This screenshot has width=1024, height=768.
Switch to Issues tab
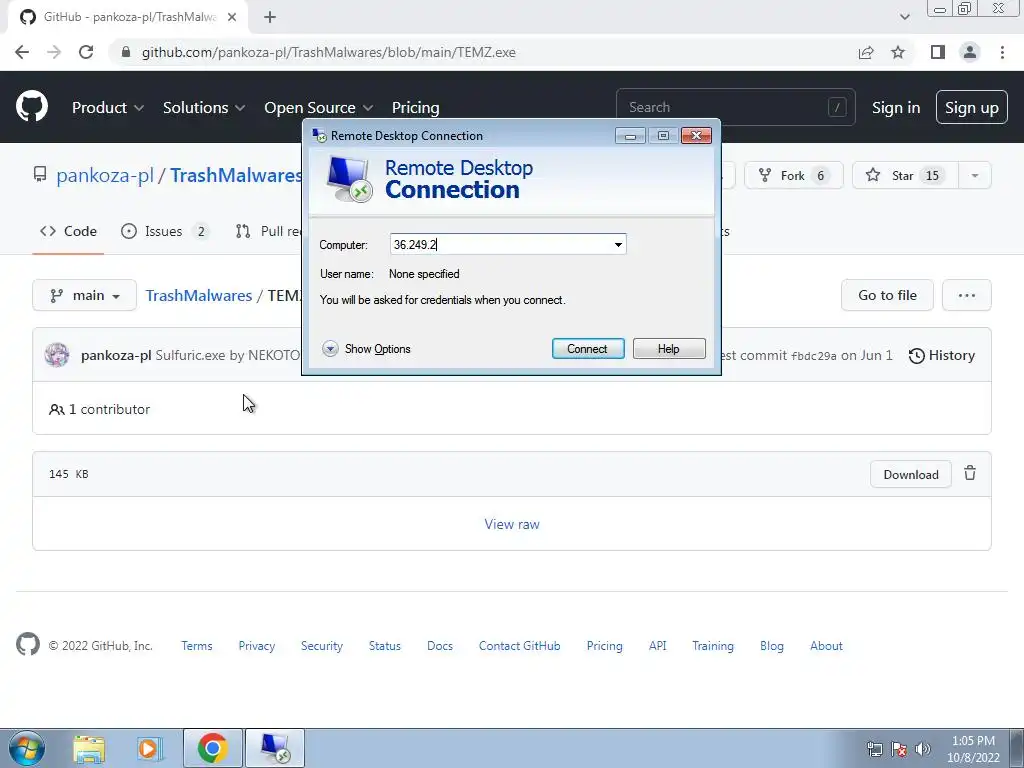165,231
